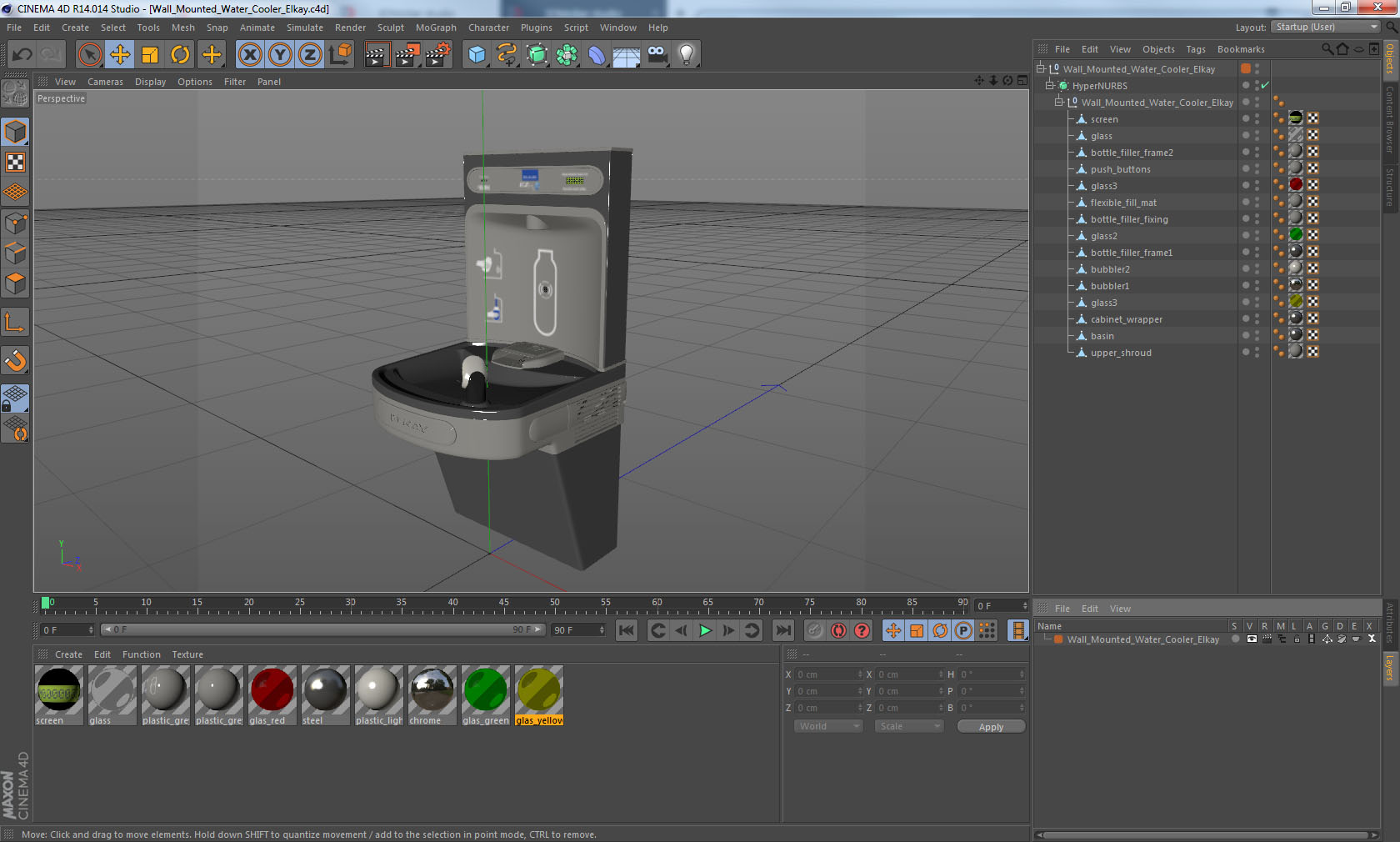Toggle HyperNURBS enable checkmark

pos(1265,85)
